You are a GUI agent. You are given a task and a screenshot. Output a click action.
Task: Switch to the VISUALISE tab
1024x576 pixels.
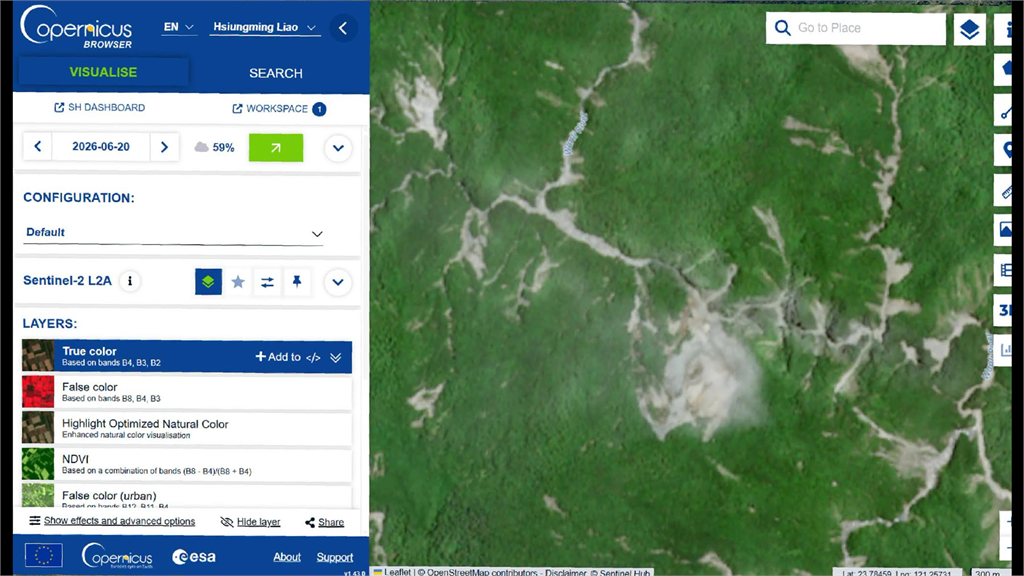pos(103,72)
